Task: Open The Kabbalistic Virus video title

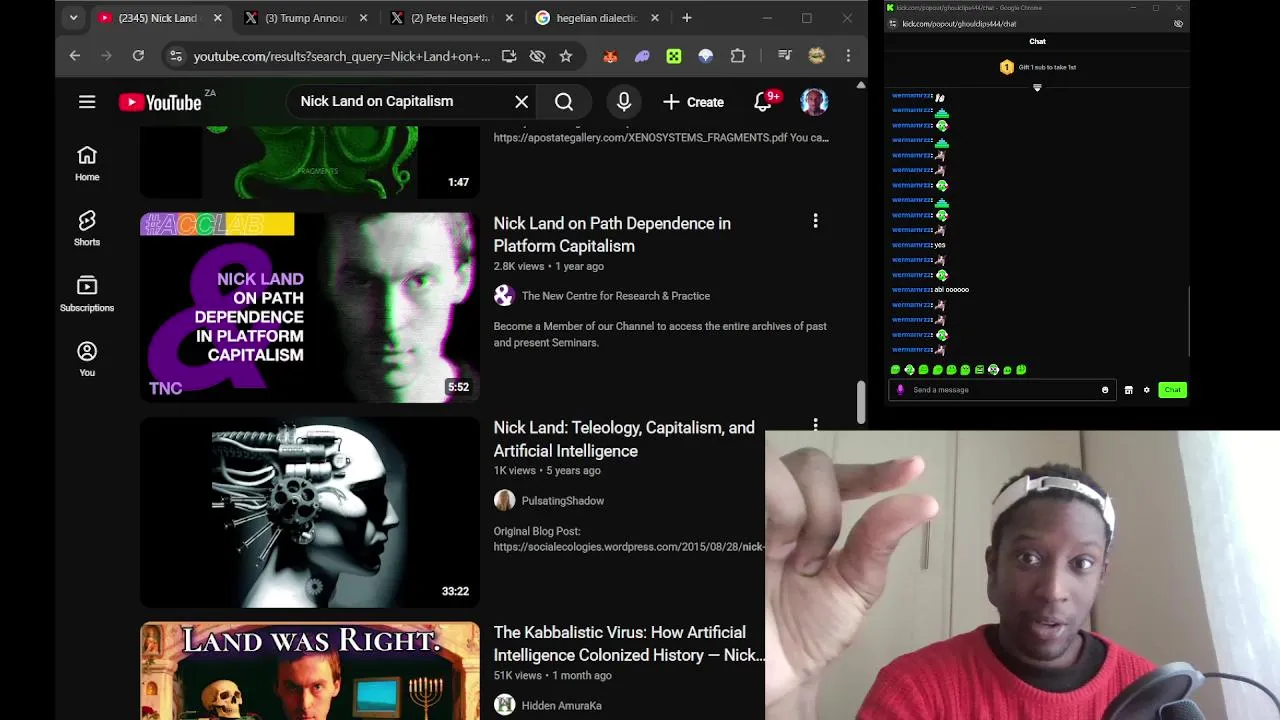Action: 629,644
